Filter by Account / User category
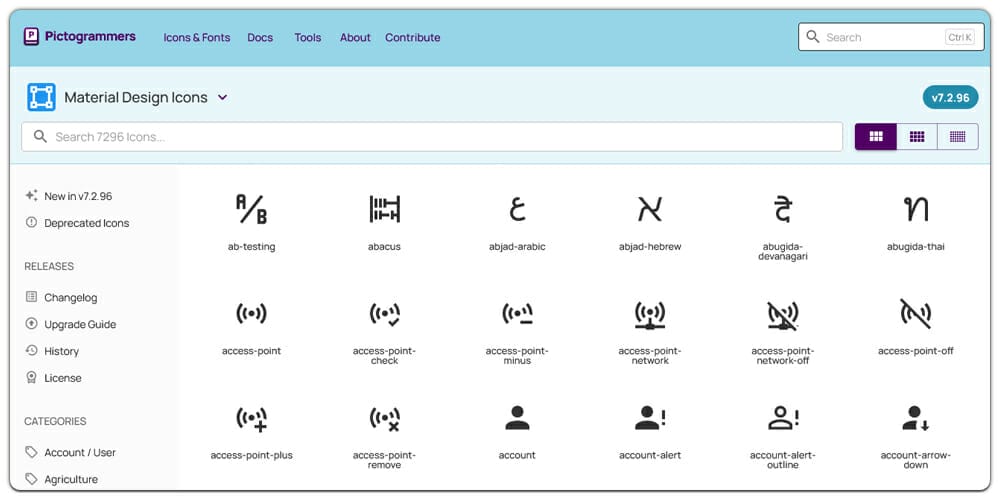Image resolution: width=1000 pixels, height=500 pixels. (70, 452)
